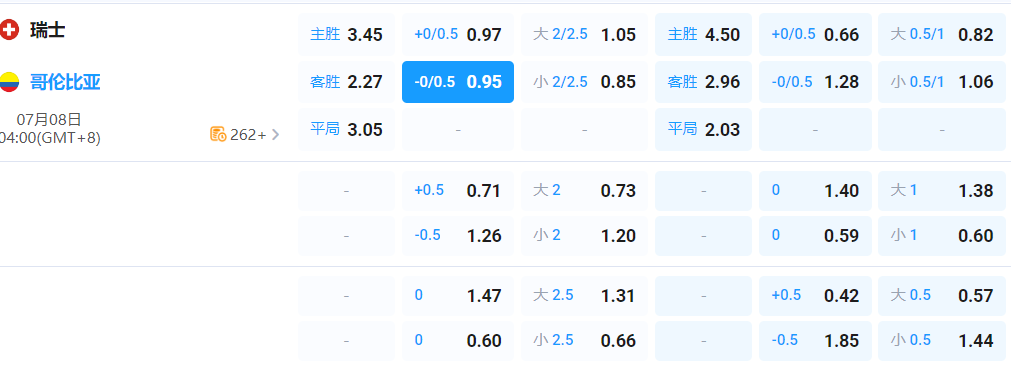This screenshot has height=371, width=1011.
Task: Pick handicap 0 at 1.40
Action: [815, 191]
